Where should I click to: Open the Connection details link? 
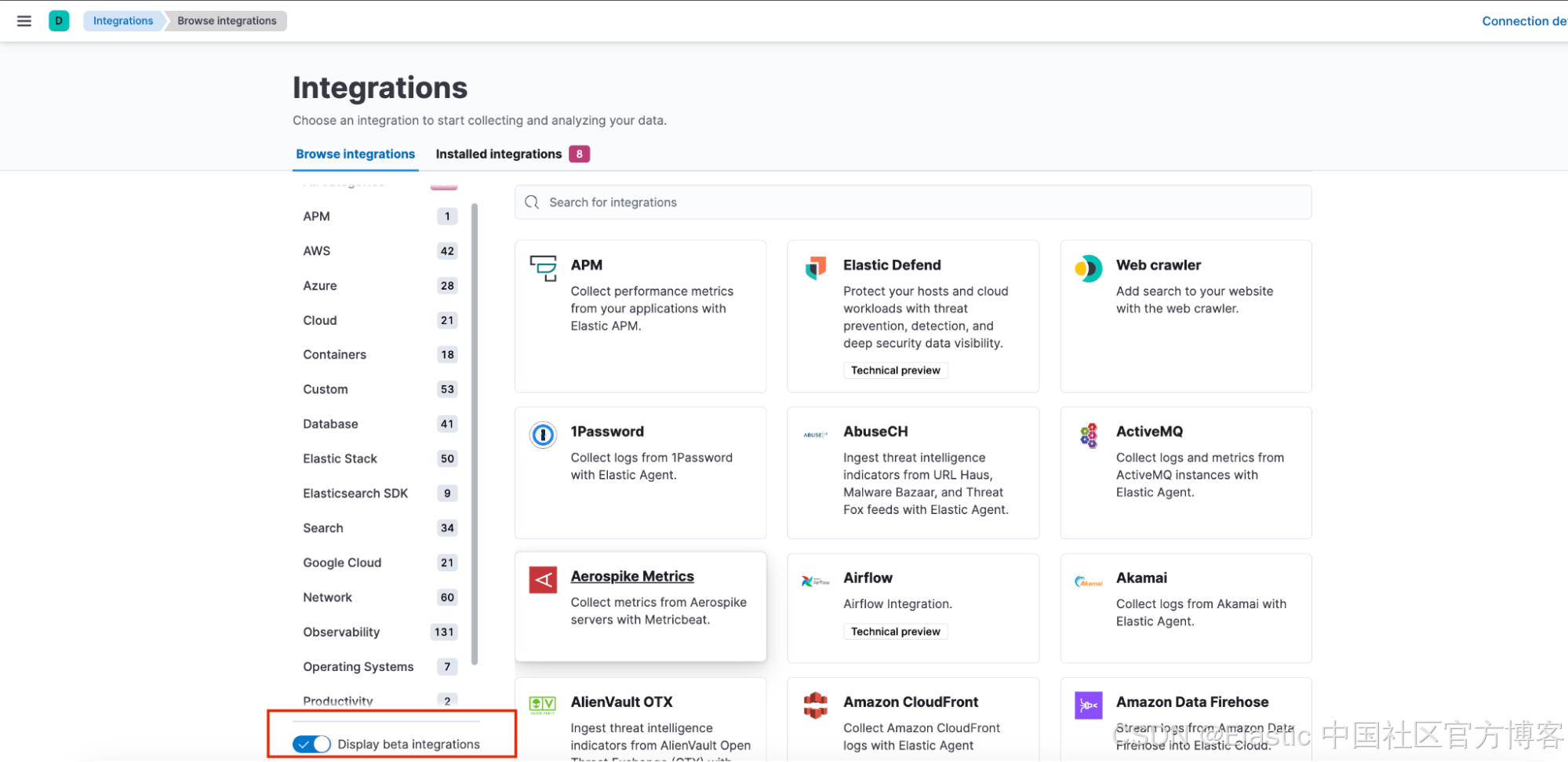pyautogui.click(x=1524, y=21)
